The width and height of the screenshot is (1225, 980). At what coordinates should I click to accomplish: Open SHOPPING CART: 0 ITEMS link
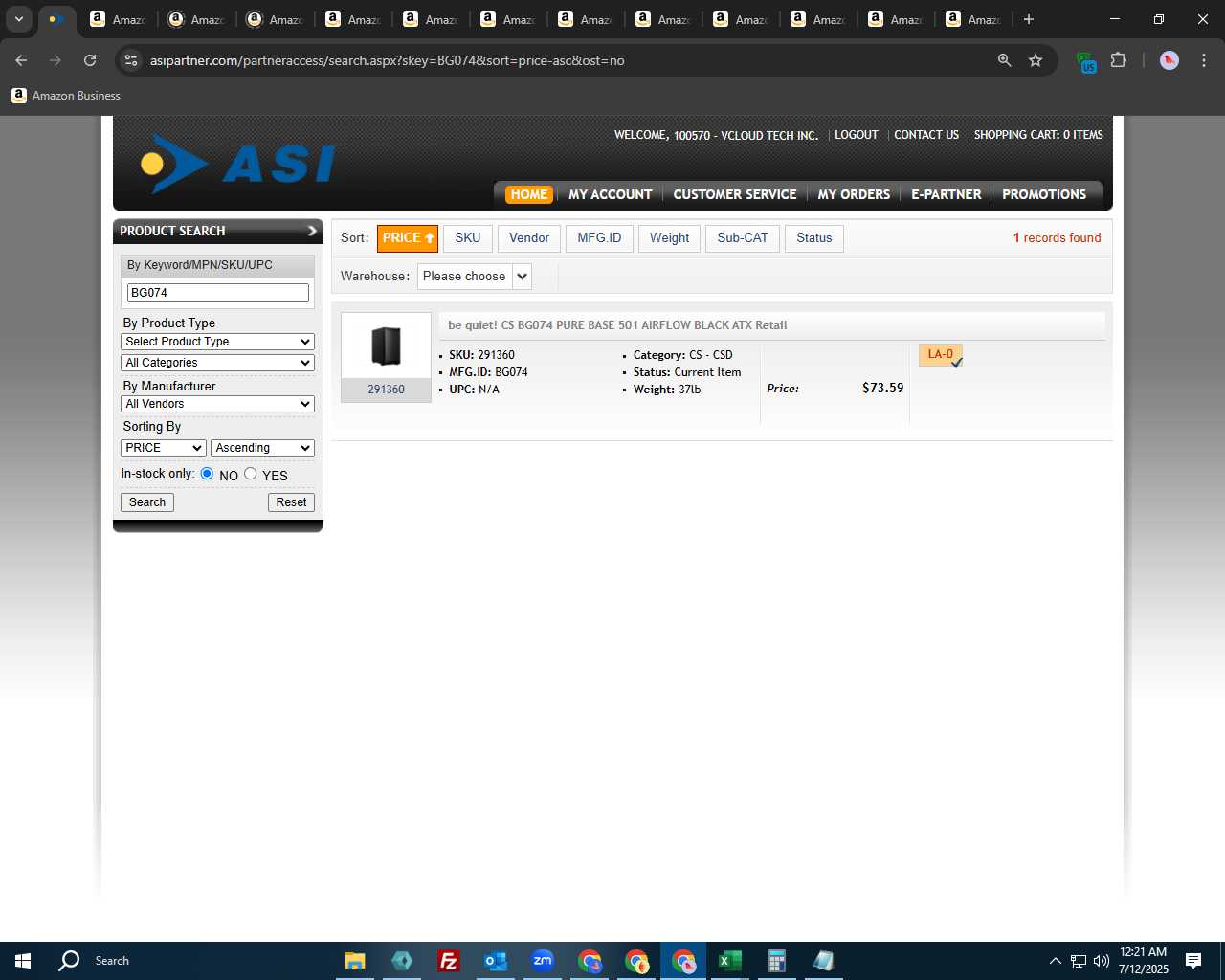[1038, 135]
